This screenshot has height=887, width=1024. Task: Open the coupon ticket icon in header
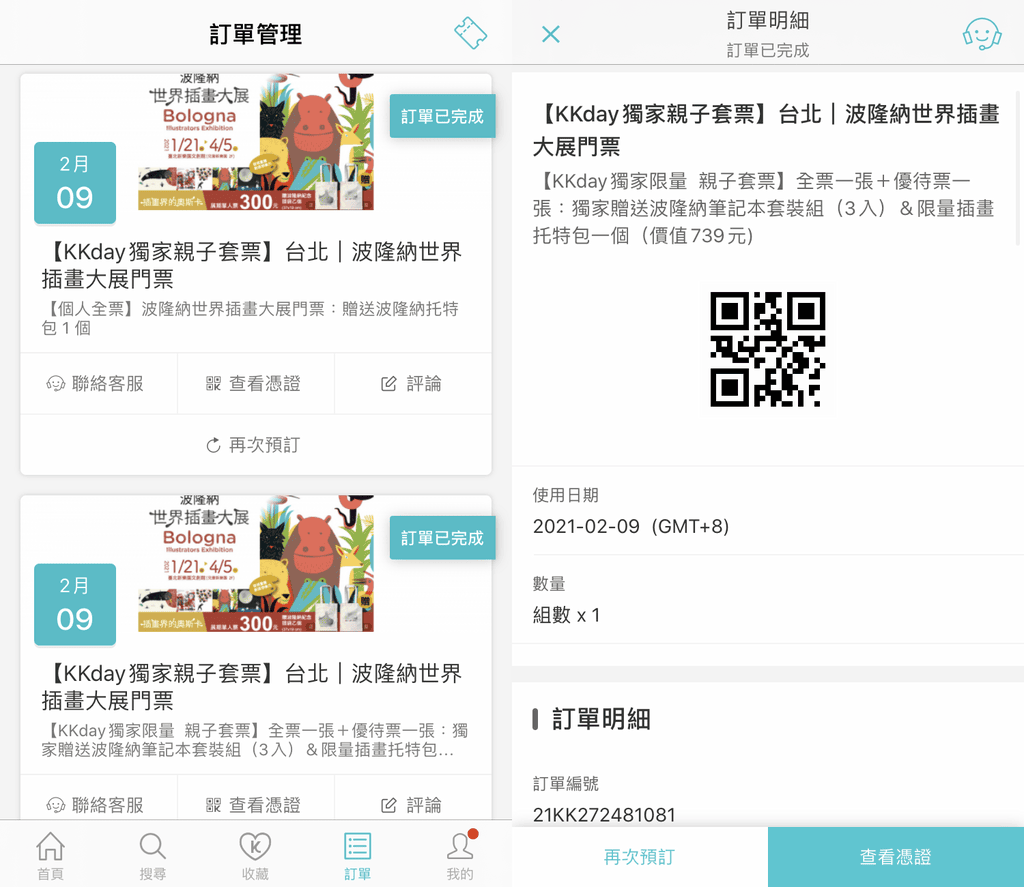click(x=471, y=33)
